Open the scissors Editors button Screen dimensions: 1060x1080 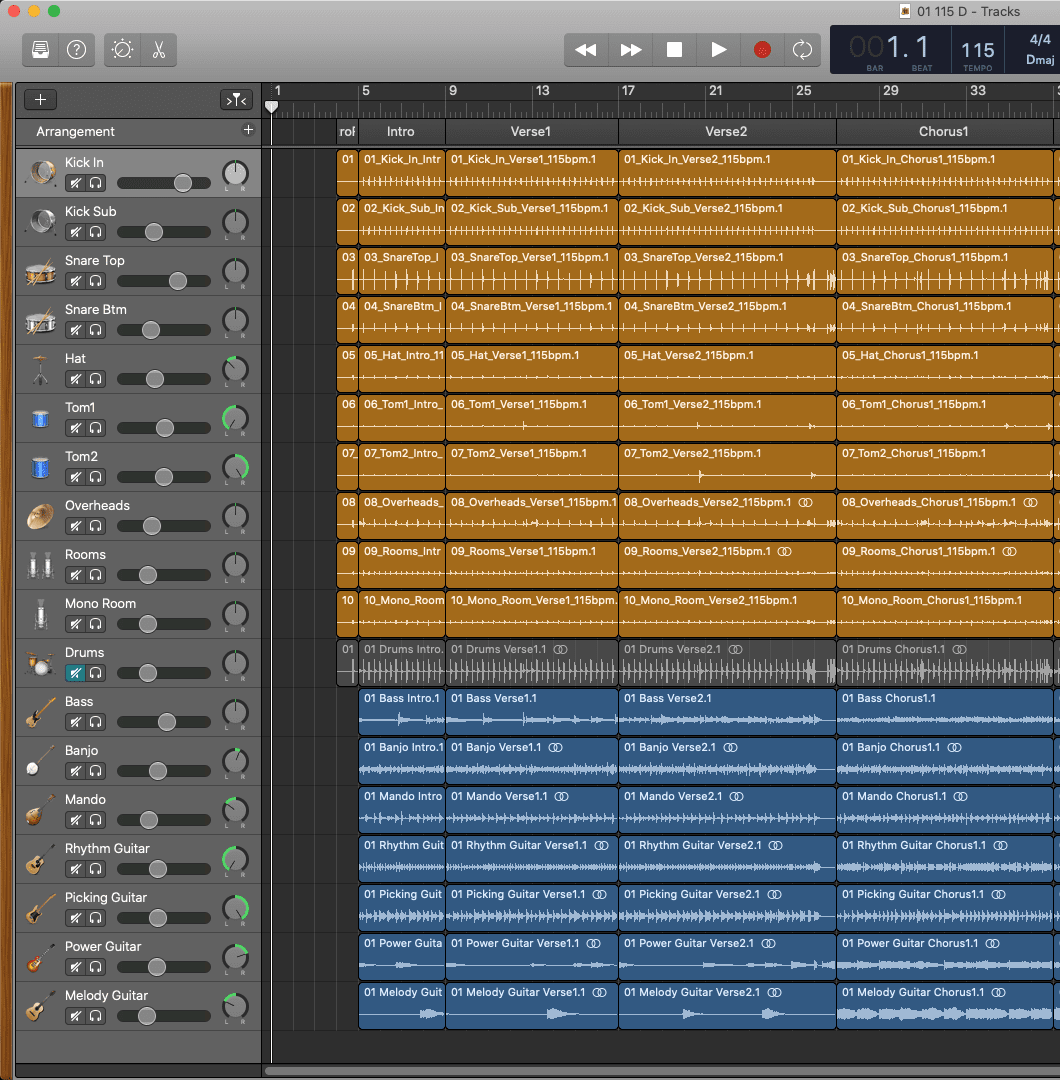pos(158,50)
